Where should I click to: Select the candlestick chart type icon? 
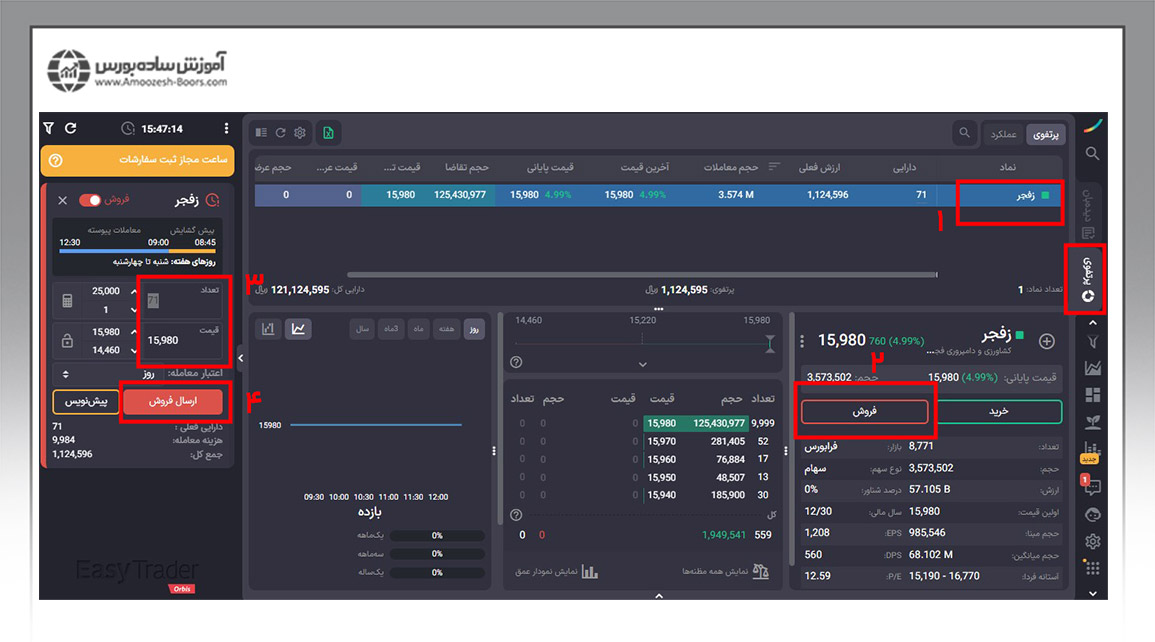coord(268,328)
